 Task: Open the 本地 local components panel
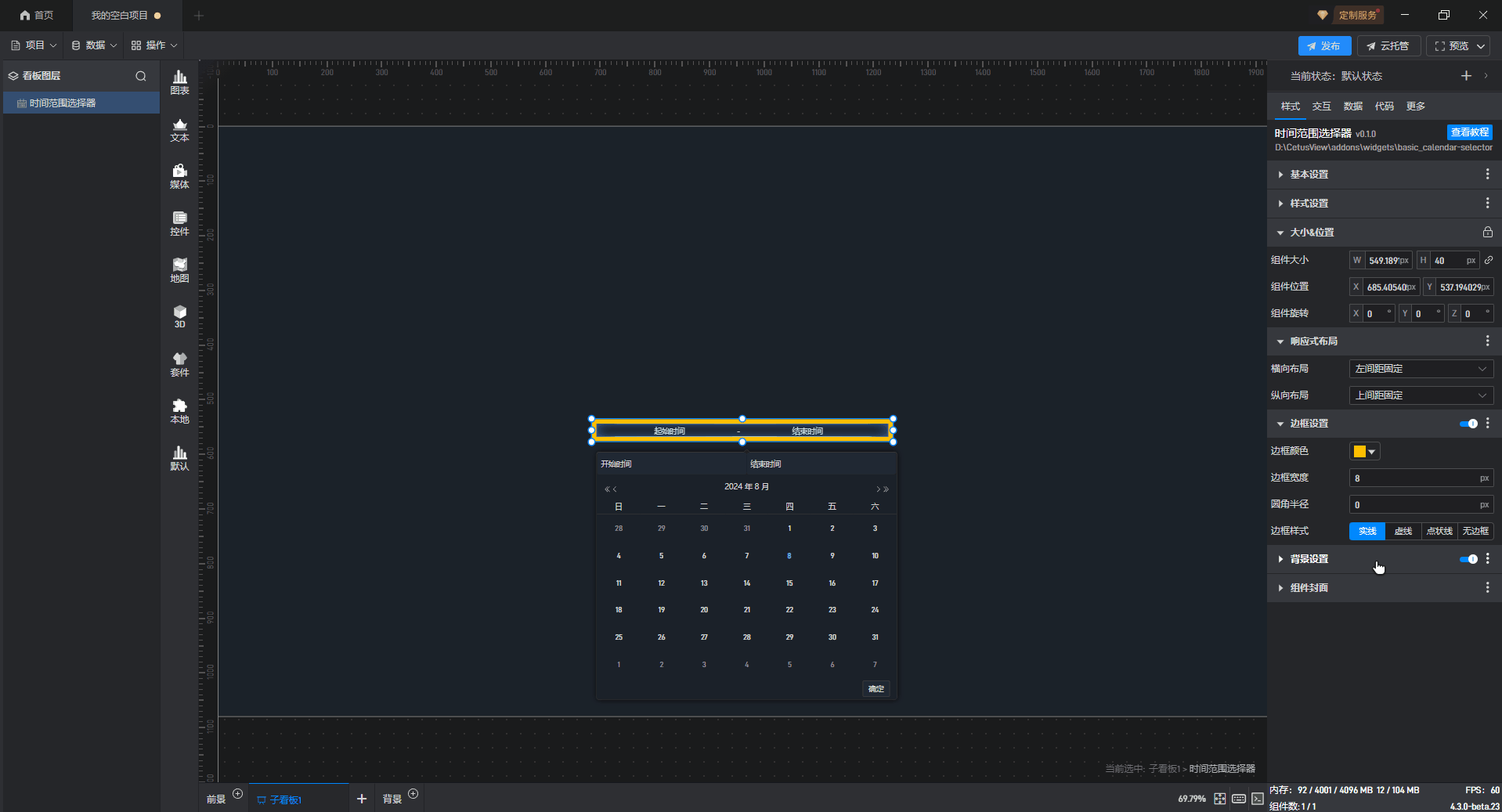pyautogui.click(x=179, y=411)
